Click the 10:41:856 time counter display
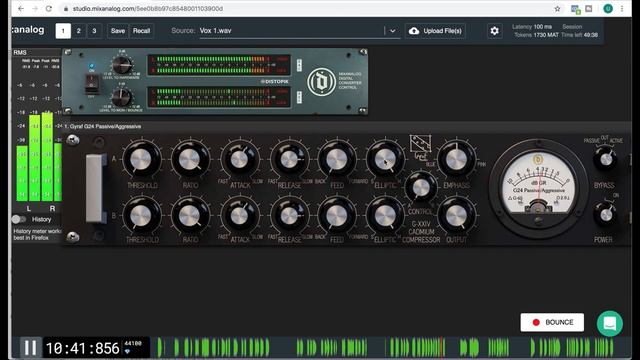Image resolution: width=640 pixels, height=360 pixels. point(82,348)
